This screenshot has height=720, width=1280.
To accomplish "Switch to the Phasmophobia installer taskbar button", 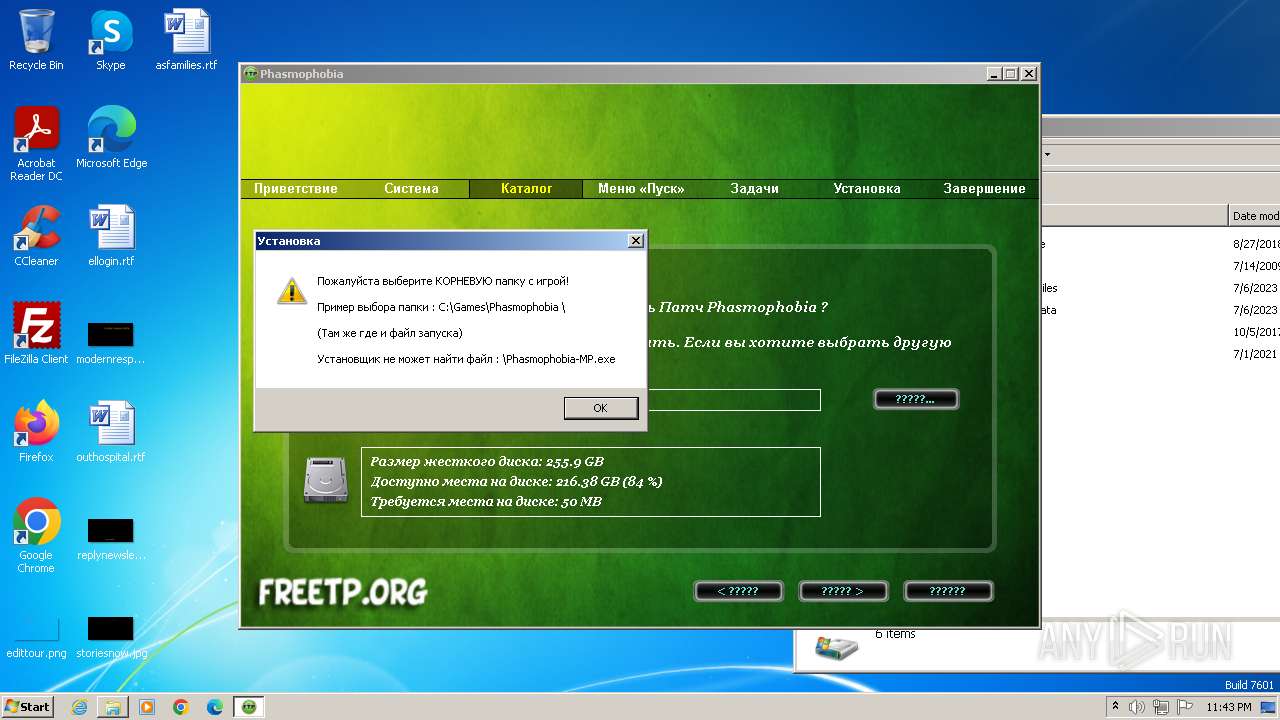I will (249, 707).
